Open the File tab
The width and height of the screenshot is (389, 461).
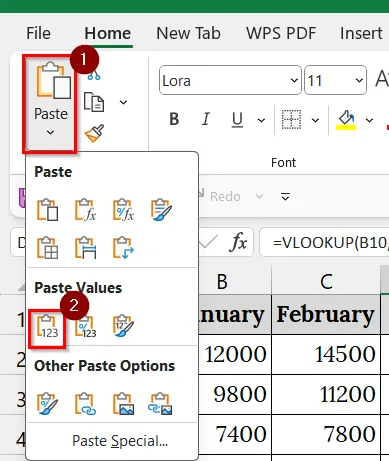point(38,33)
